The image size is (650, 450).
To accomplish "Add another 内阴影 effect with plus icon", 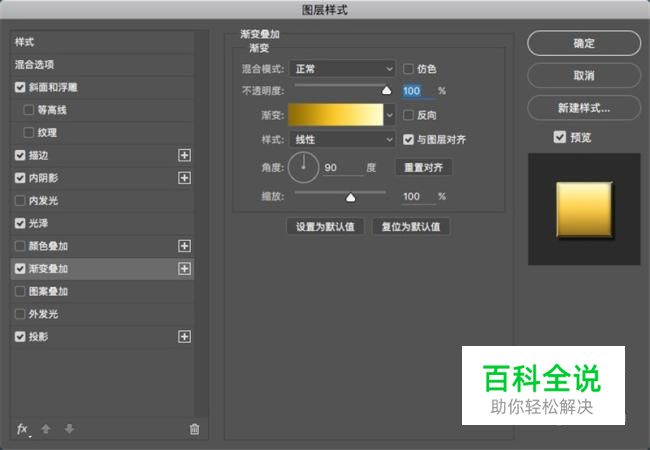I will pos(184,178).
